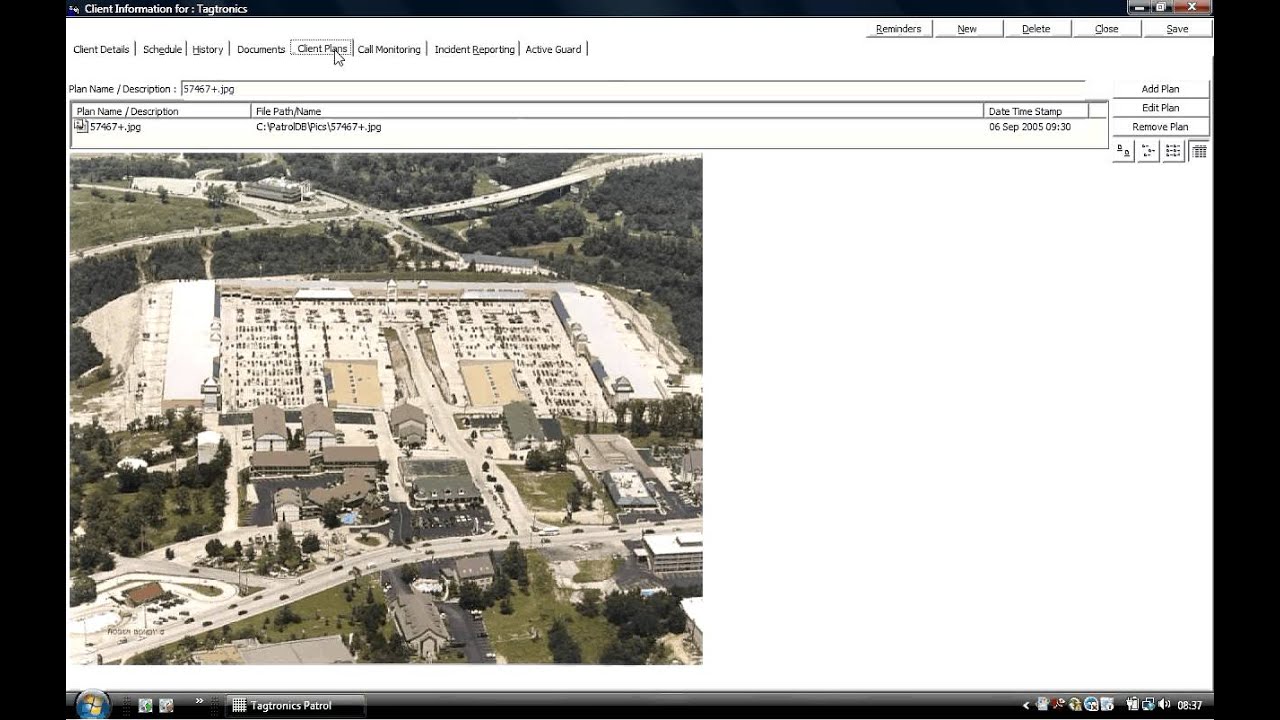Click the 57467+.jpg file icon in list
This screenshot has width=1280, height=720.
click(x=81, y=127)
